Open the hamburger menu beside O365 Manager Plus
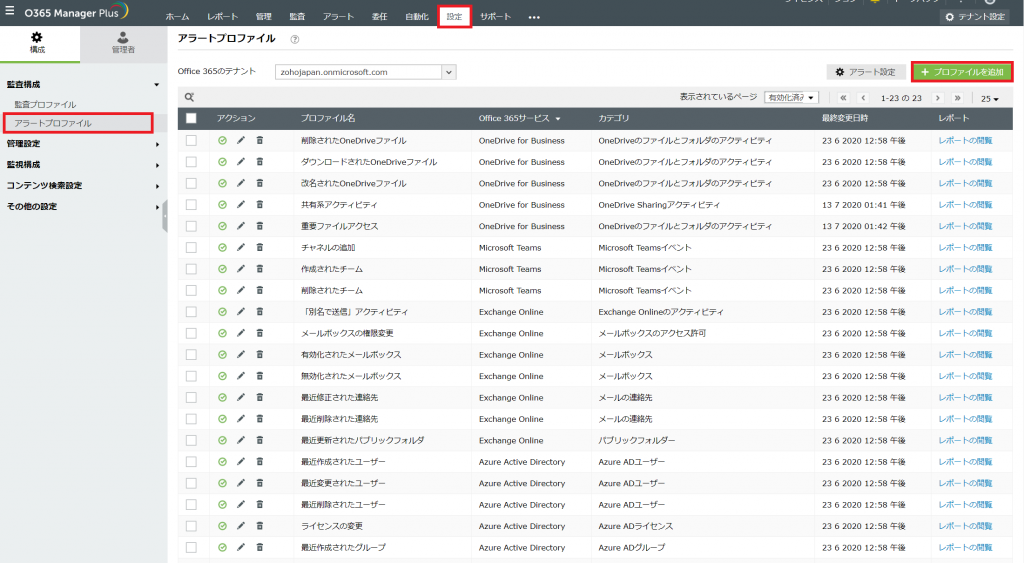Screen dimensions: 1024x563 [x=10, y=12]
